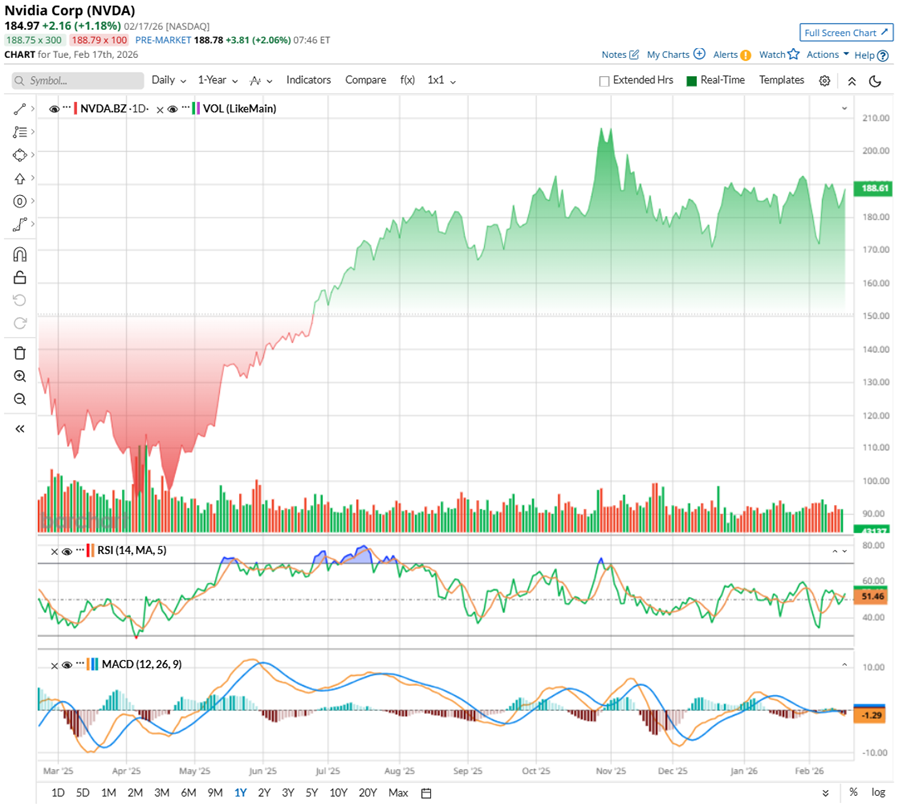Image resolution: width=903 pixels, height=811 pixels.
Task: Open the Fibonacci retracement tools group
Action: pyautogui.click(x=20, y=132)
